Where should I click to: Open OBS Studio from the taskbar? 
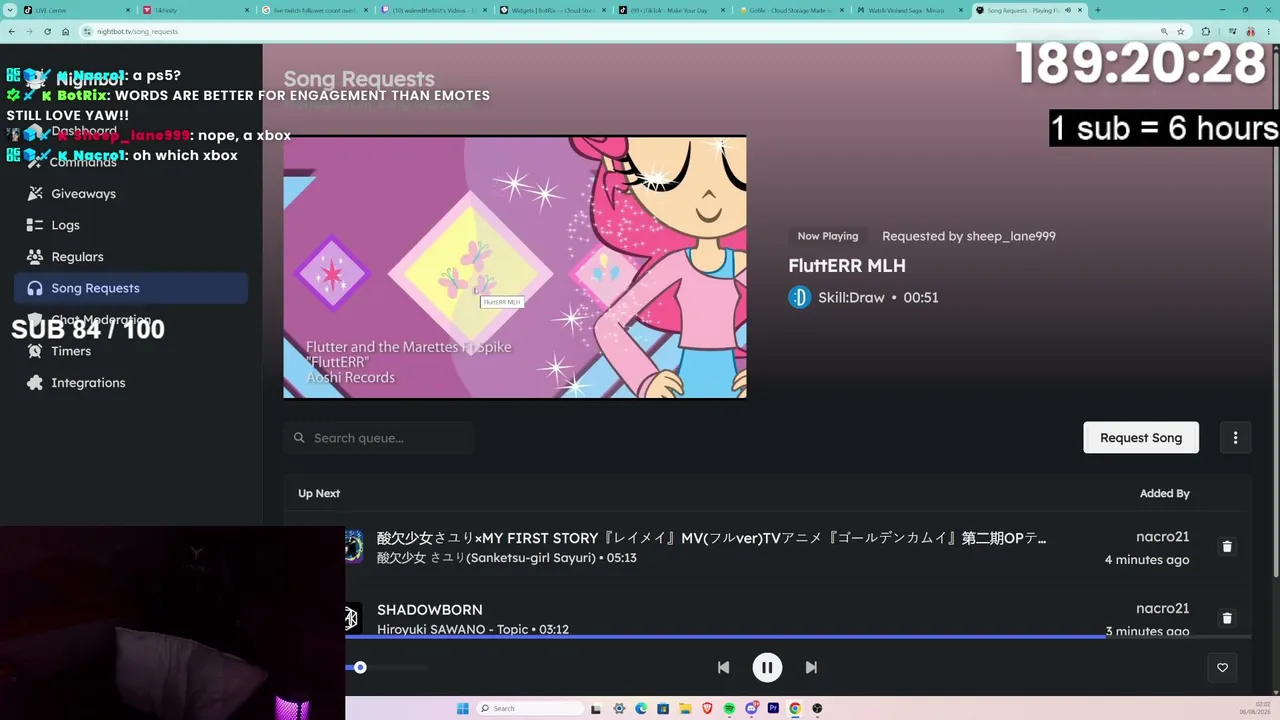click(817, 708)
